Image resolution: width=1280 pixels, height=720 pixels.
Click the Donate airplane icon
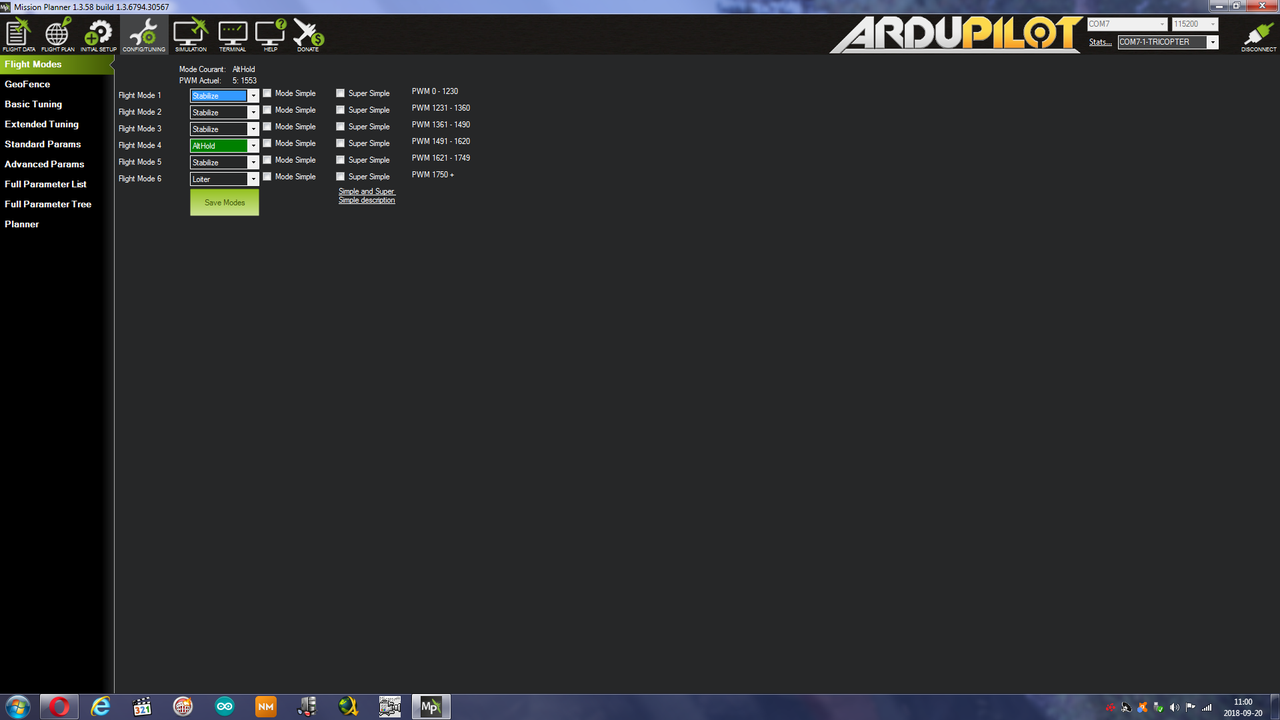[x=308, y=35]
